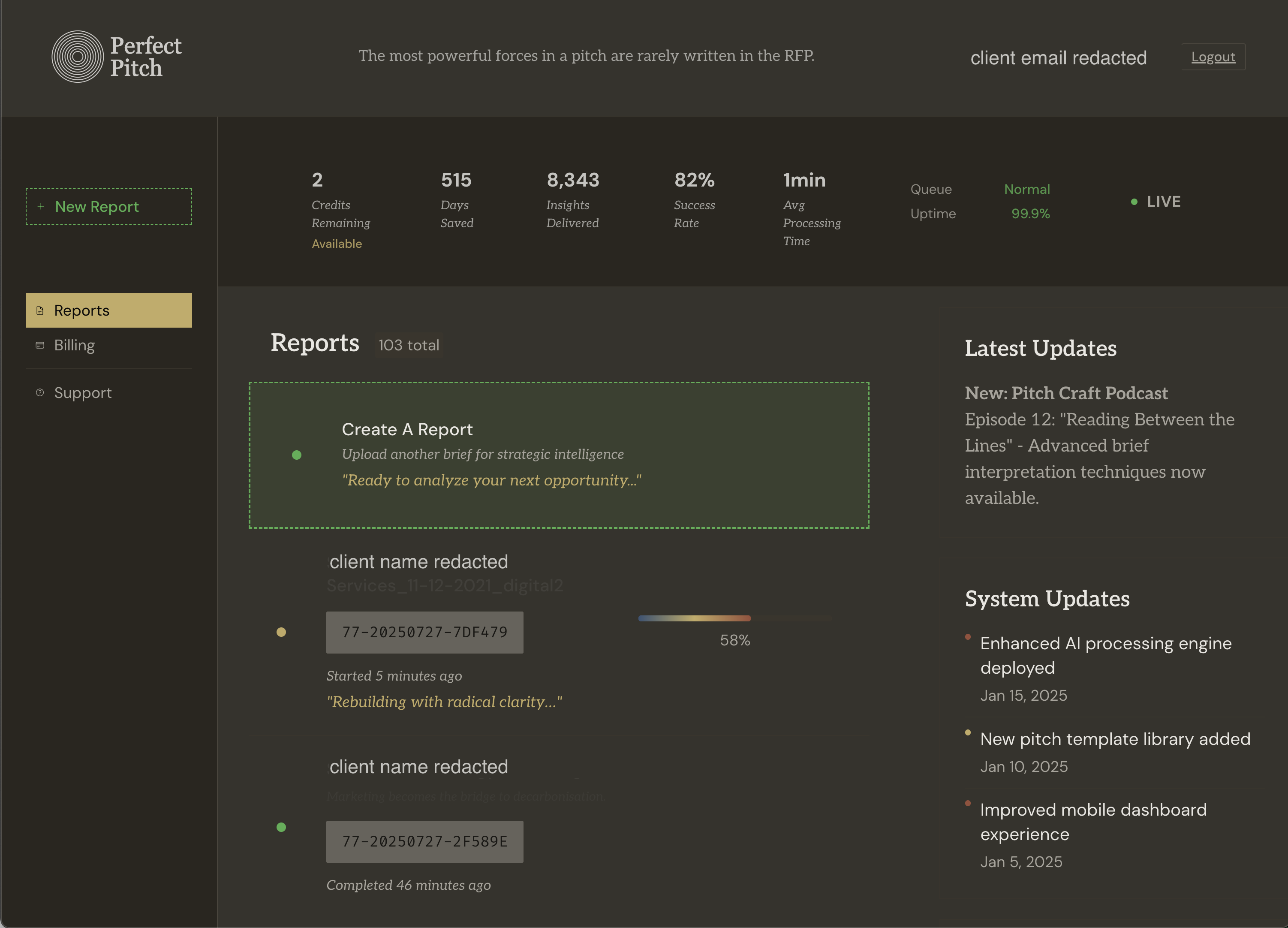1288x928 pixels.
Task: Click report ID 77-20250727-7DF479
Action: (425, 632)
